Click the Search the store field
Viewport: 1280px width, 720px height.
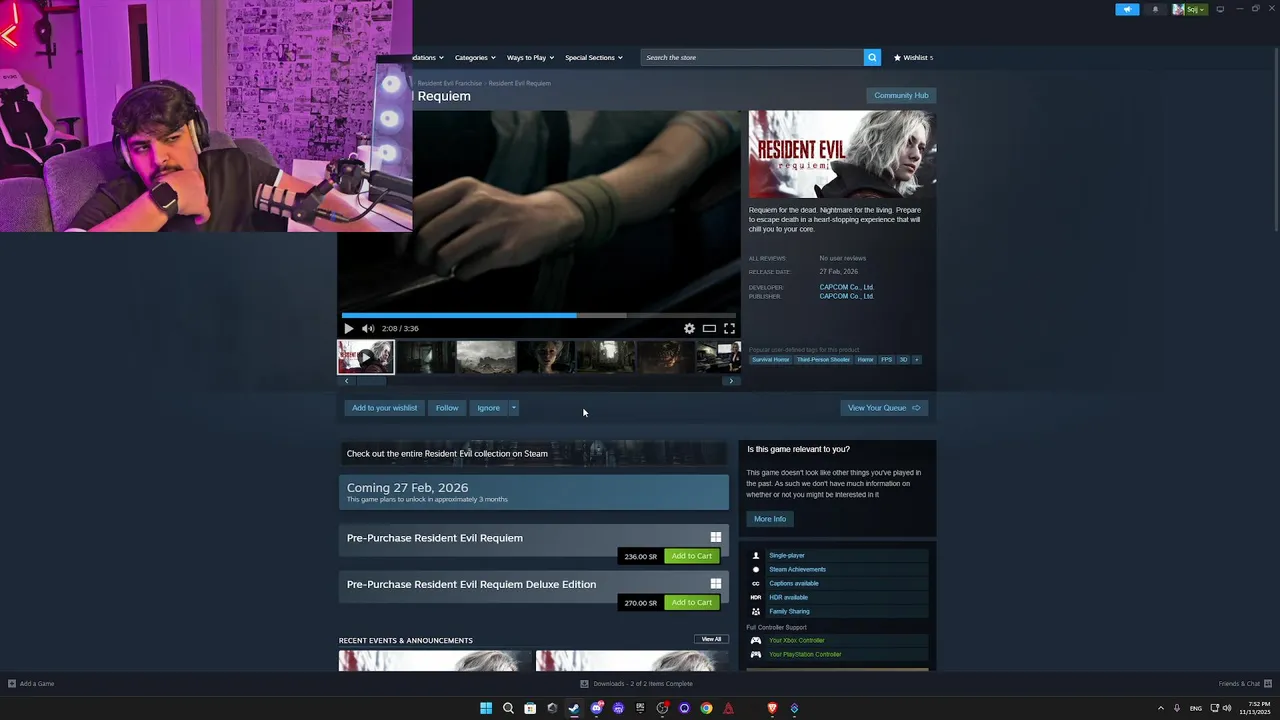752,58
